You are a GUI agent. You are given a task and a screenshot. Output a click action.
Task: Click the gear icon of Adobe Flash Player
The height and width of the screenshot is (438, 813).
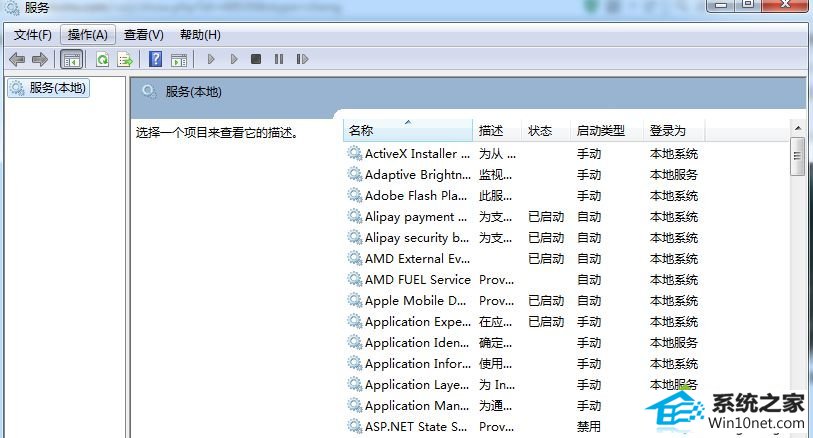[355, 195]
